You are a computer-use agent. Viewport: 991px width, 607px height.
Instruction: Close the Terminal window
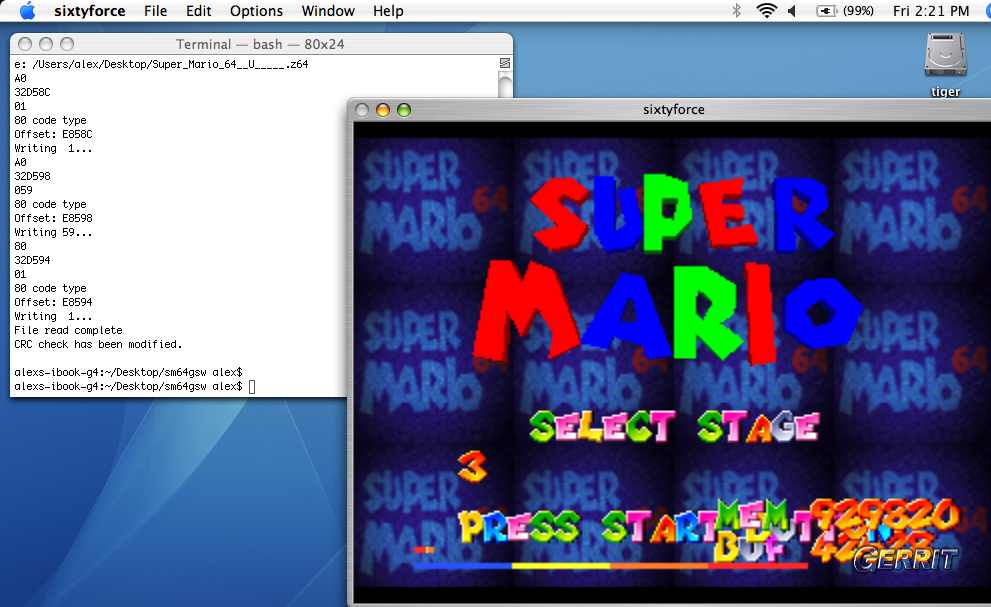(25, 44)
